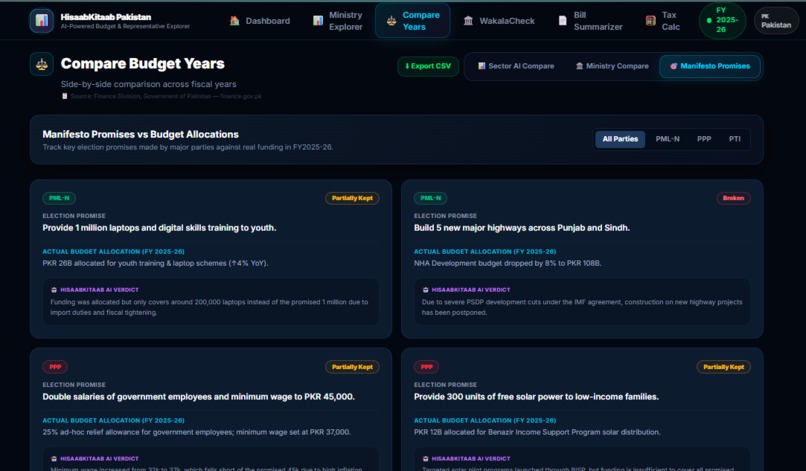Export data with Export CSV button
806x471 pixels.
[x=428, y=66]
